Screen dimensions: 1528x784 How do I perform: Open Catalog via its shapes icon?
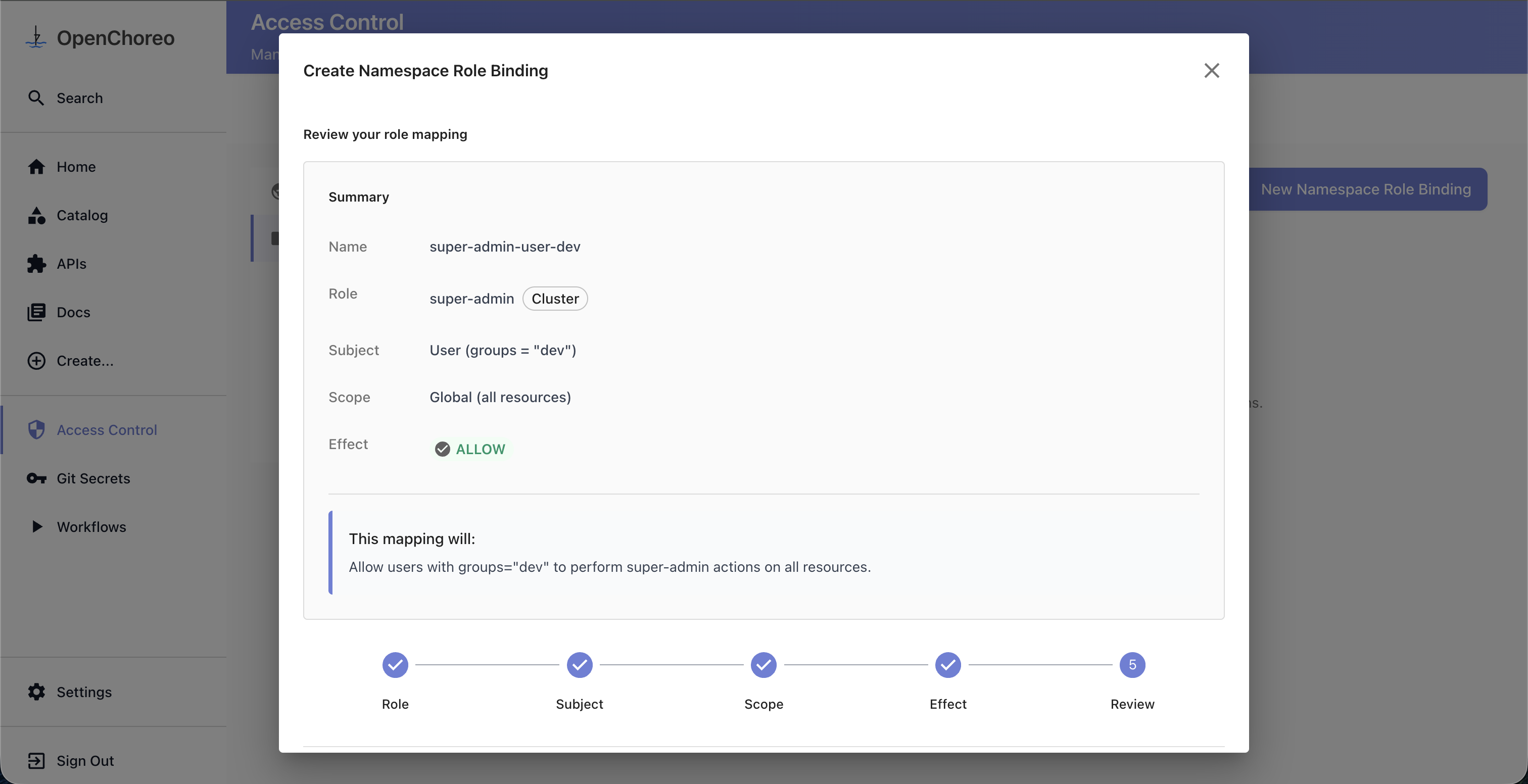tap(36, 215)
